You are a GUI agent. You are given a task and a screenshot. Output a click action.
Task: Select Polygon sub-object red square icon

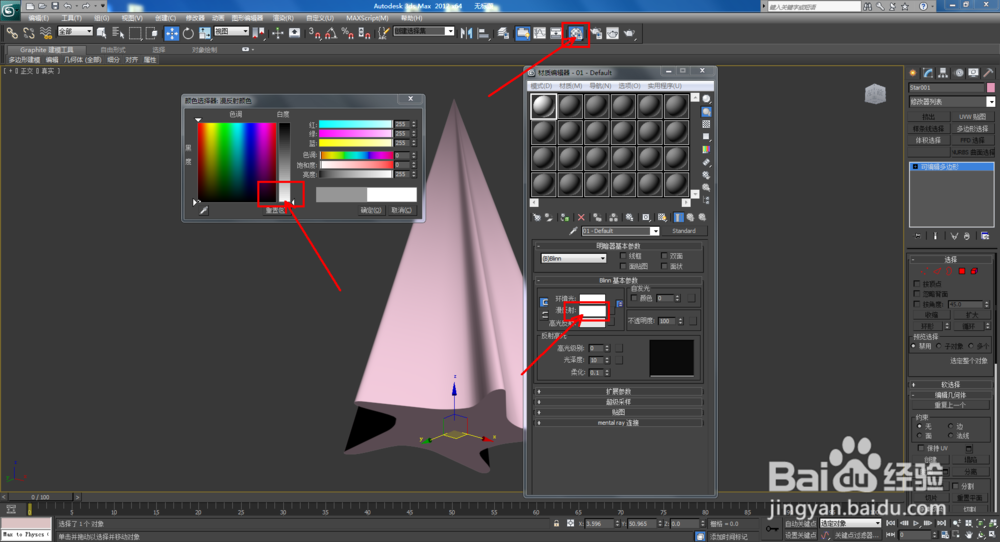pyautogui.click(x=962, y=271)
